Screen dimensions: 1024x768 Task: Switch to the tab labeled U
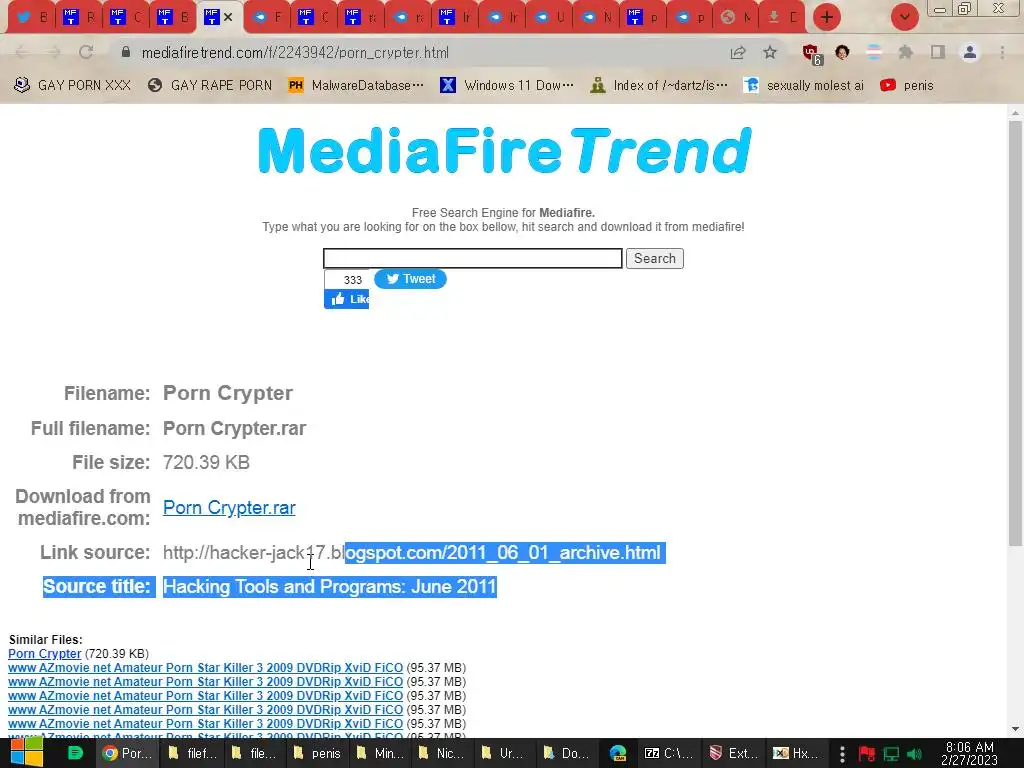point(549,18)
